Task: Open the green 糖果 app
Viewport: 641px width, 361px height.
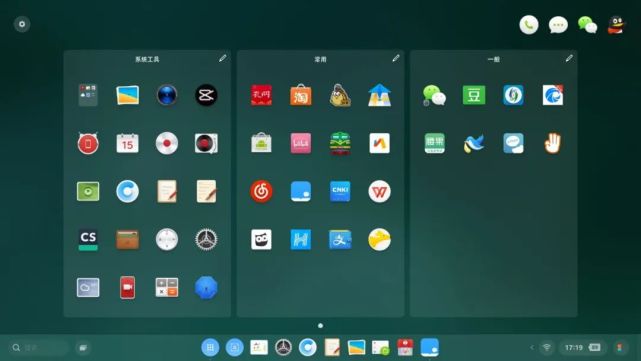Action: coord(435,143)
